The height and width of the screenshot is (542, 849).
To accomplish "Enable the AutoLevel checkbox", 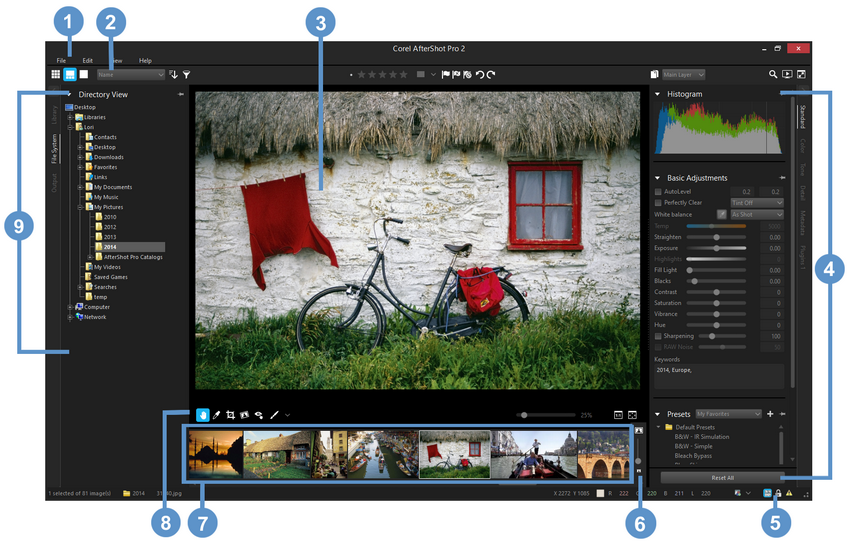I will click(658, 191).
